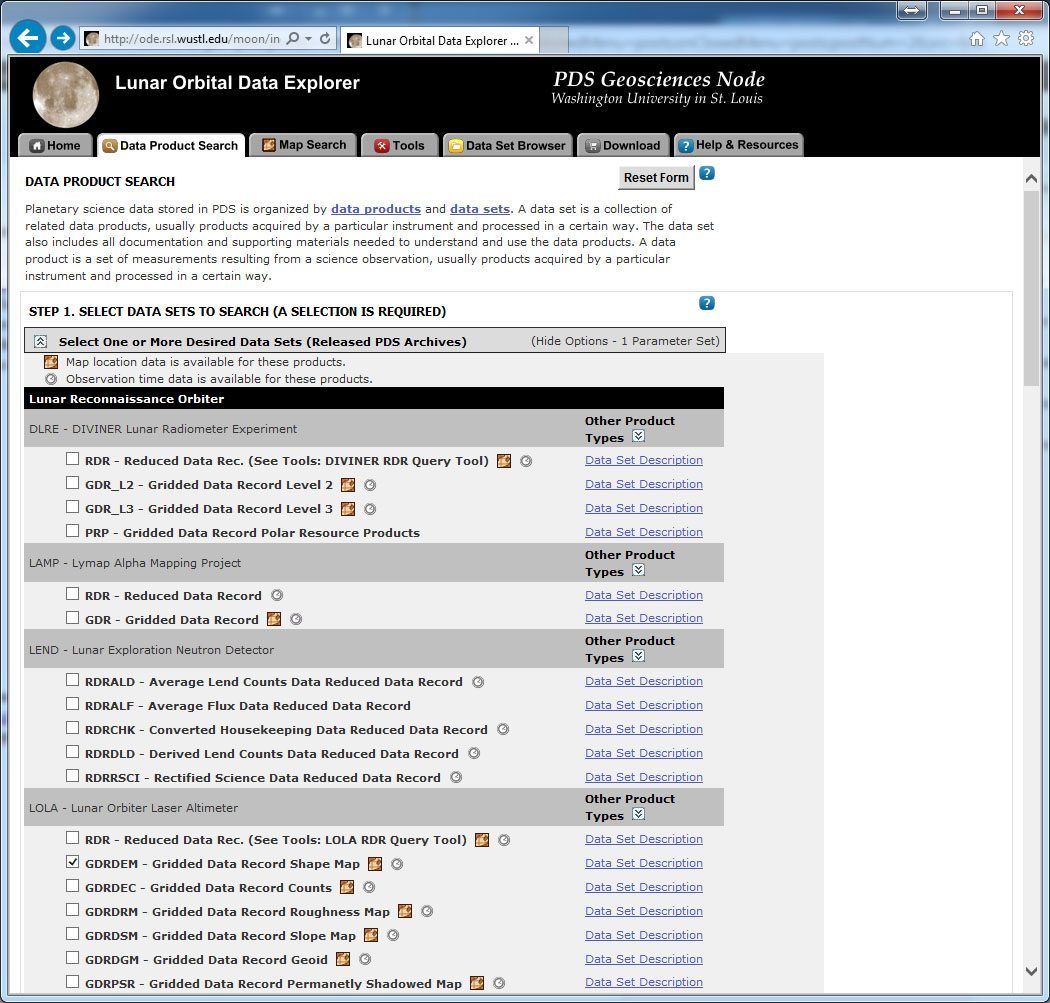
Task: Check the DIVINER RDR Reduced Data Rec. checkbox
Action: [x=72, y=459]
